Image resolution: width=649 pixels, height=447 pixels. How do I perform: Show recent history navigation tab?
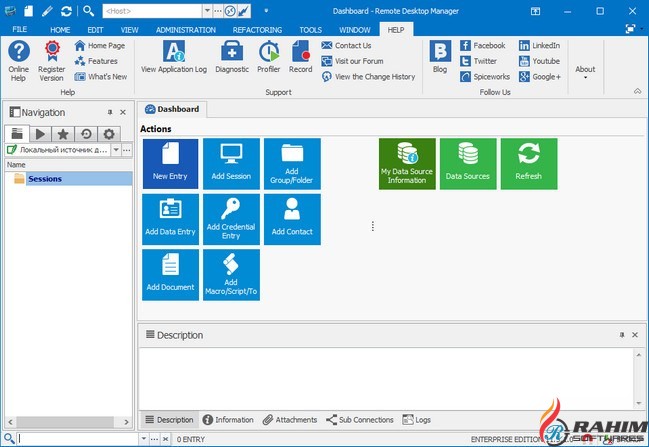[x=86, y=134]
